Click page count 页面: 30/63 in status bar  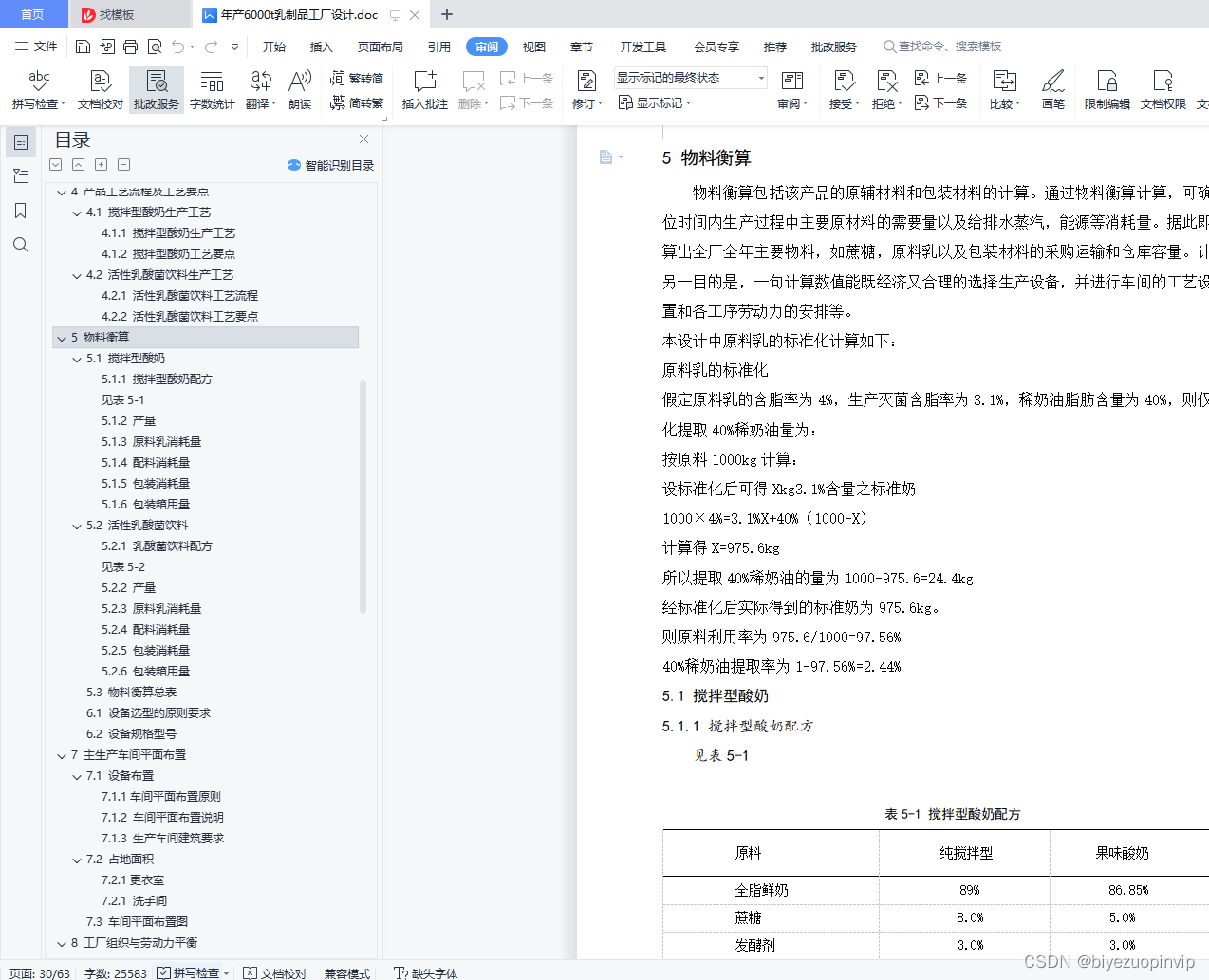40,972
